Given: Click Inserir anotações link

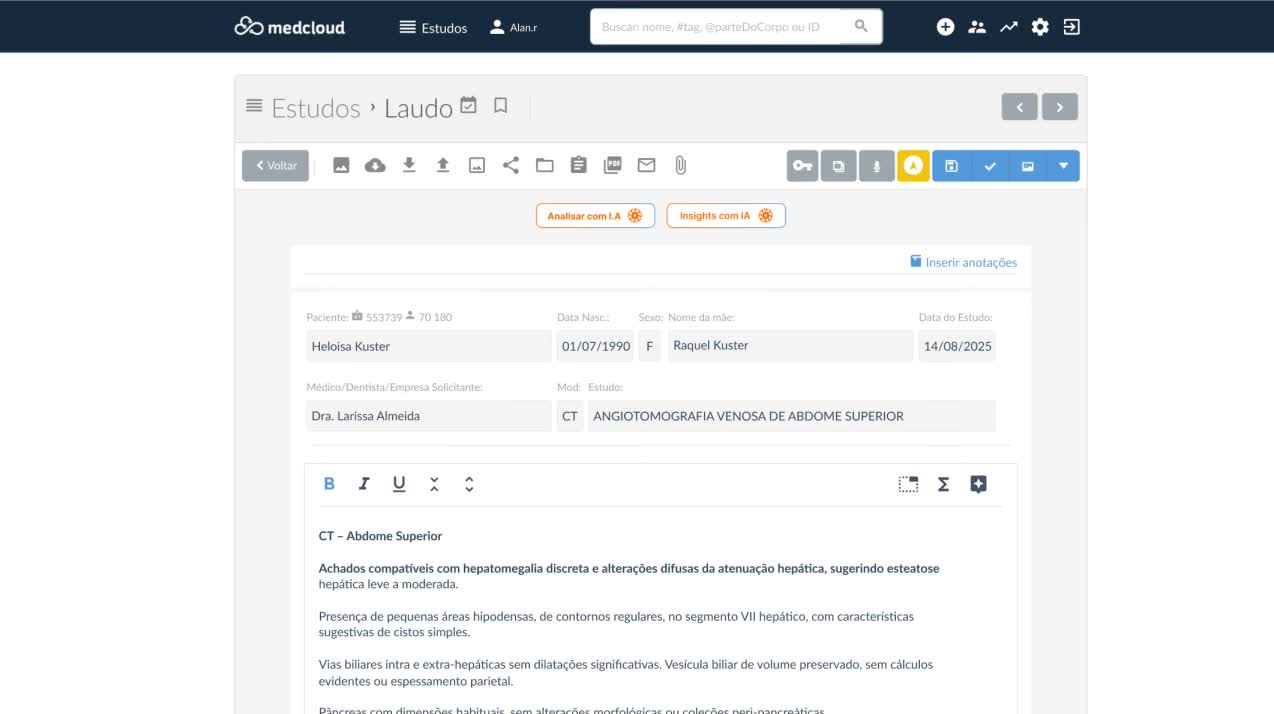Looking at the screenshot, I should pos(963,262).
